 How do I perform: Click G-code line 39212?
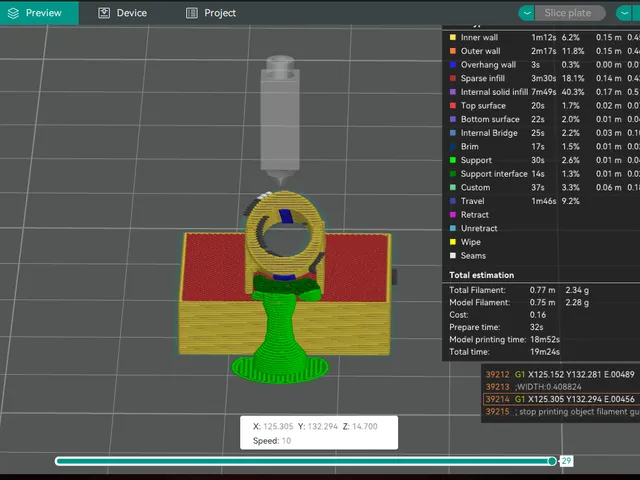(560, 374)
